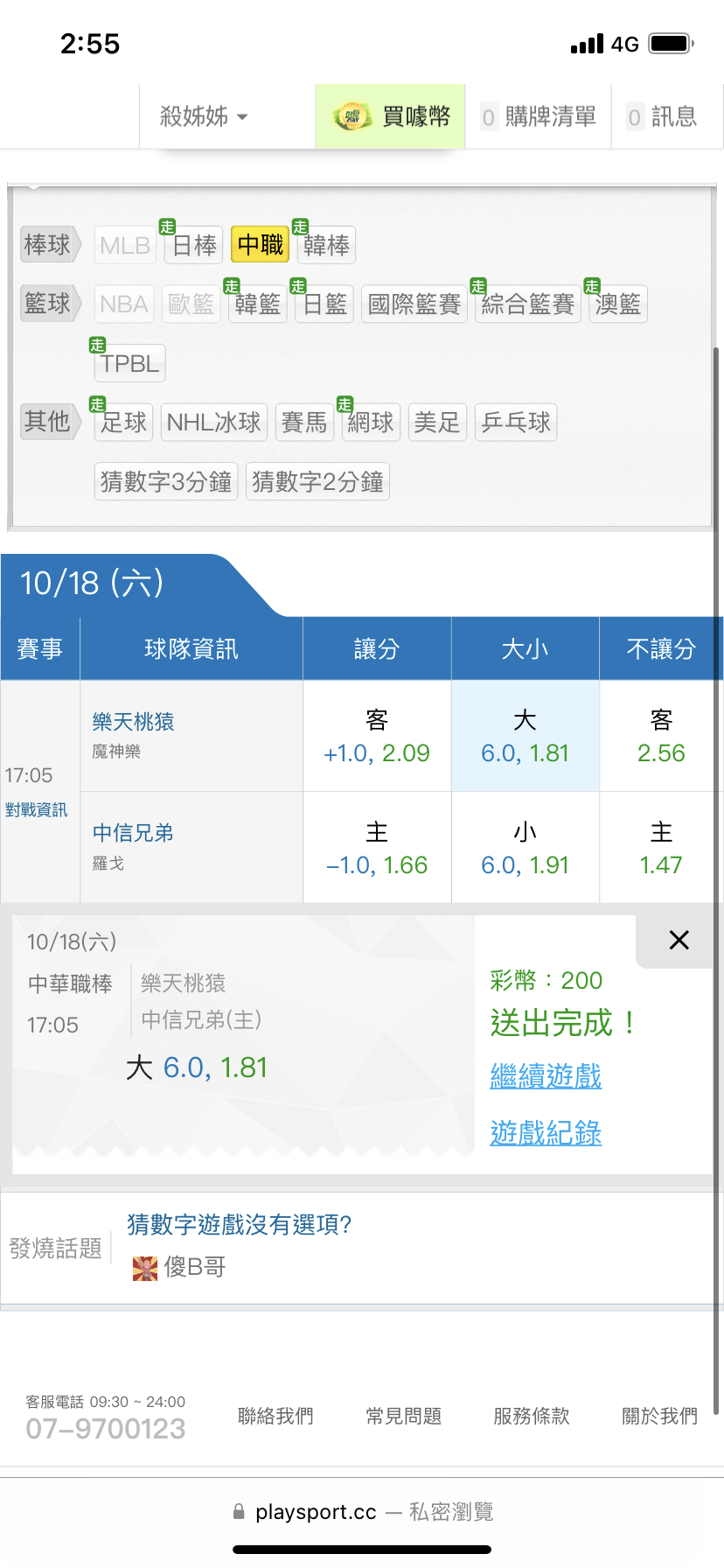Switch to 日棒 league
Image resolution: width=724 pixels, height=1568 pixels.
(194, 246)
